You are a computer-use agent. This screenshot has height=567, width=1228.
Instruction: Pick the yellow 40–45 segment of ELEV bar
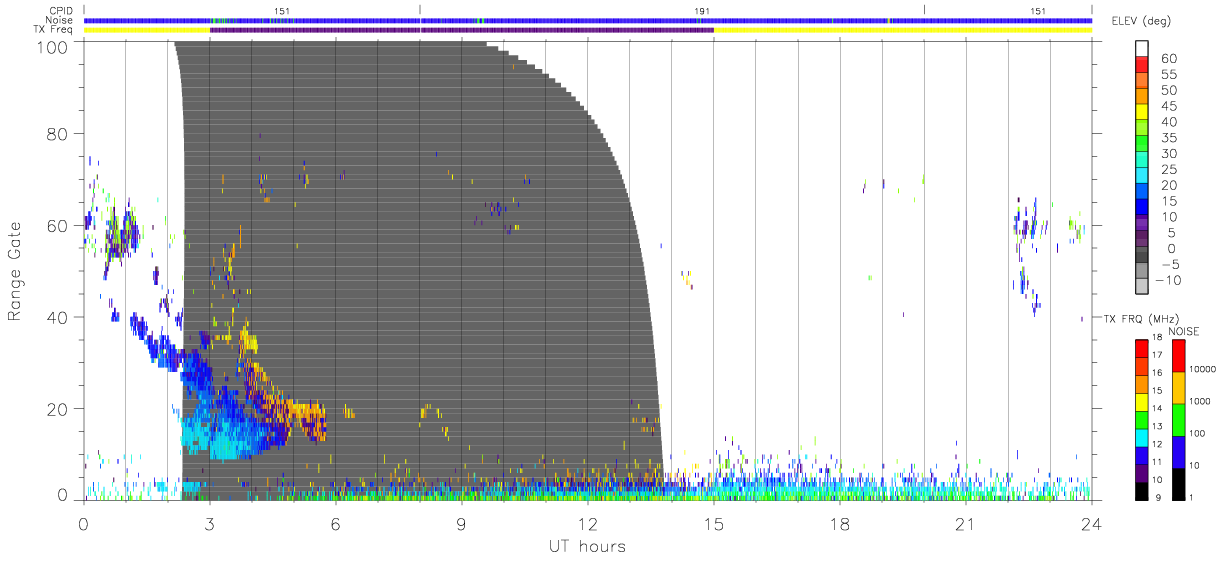pyautogui.click(x=1142, y=114)
